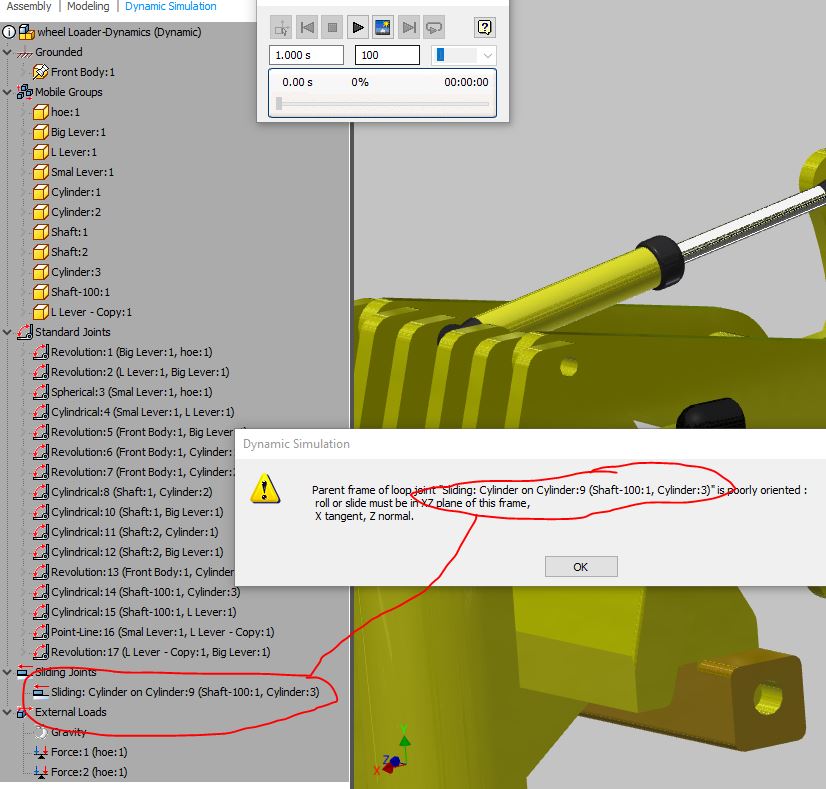Image resolution: width=826 pixels, height=789 pixels.
Task: Collapse the Grounded tree node
Action: [x=9, y=52]
